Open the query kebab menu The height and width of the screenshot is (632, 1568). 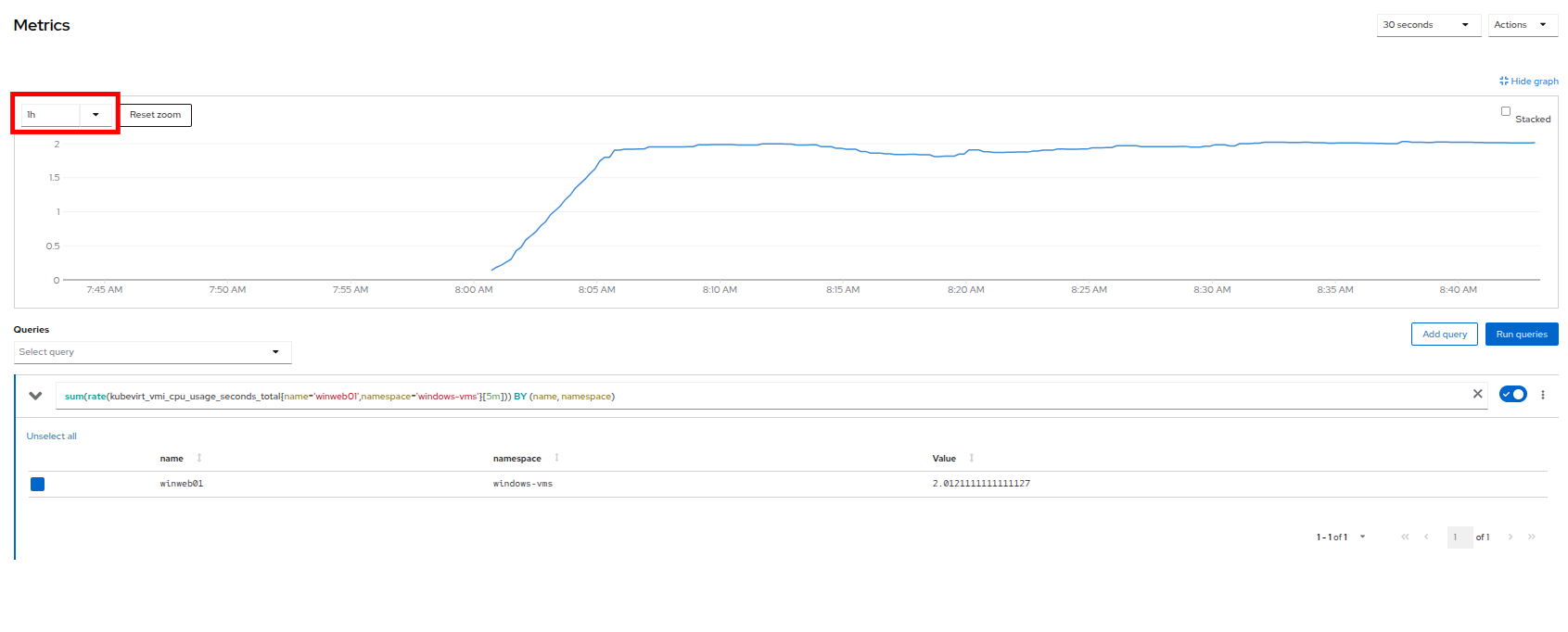click(1543, 395)
